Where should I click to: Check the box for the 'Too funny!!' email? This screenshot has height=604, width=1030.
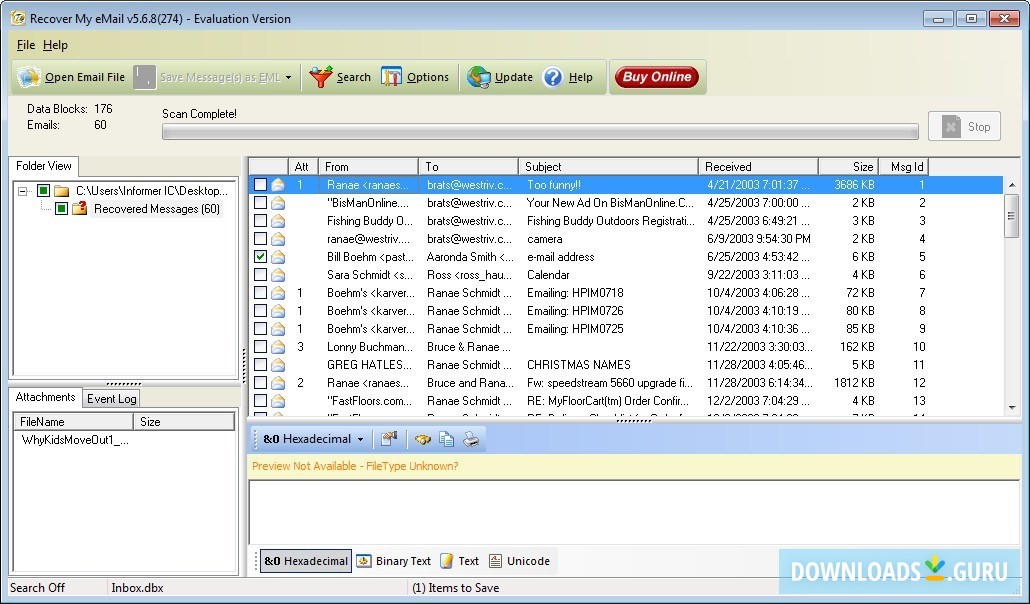click(x=260, y=185)
